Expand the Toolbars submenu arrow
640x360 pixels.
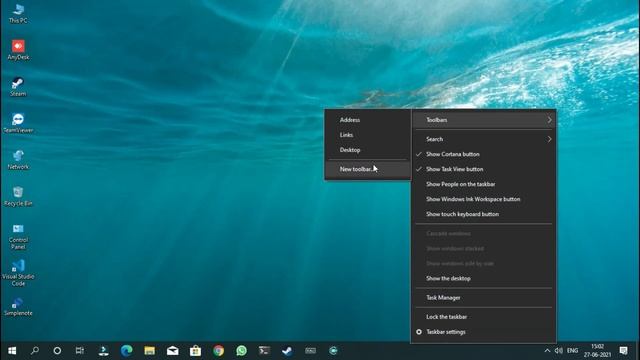point(549,120)
